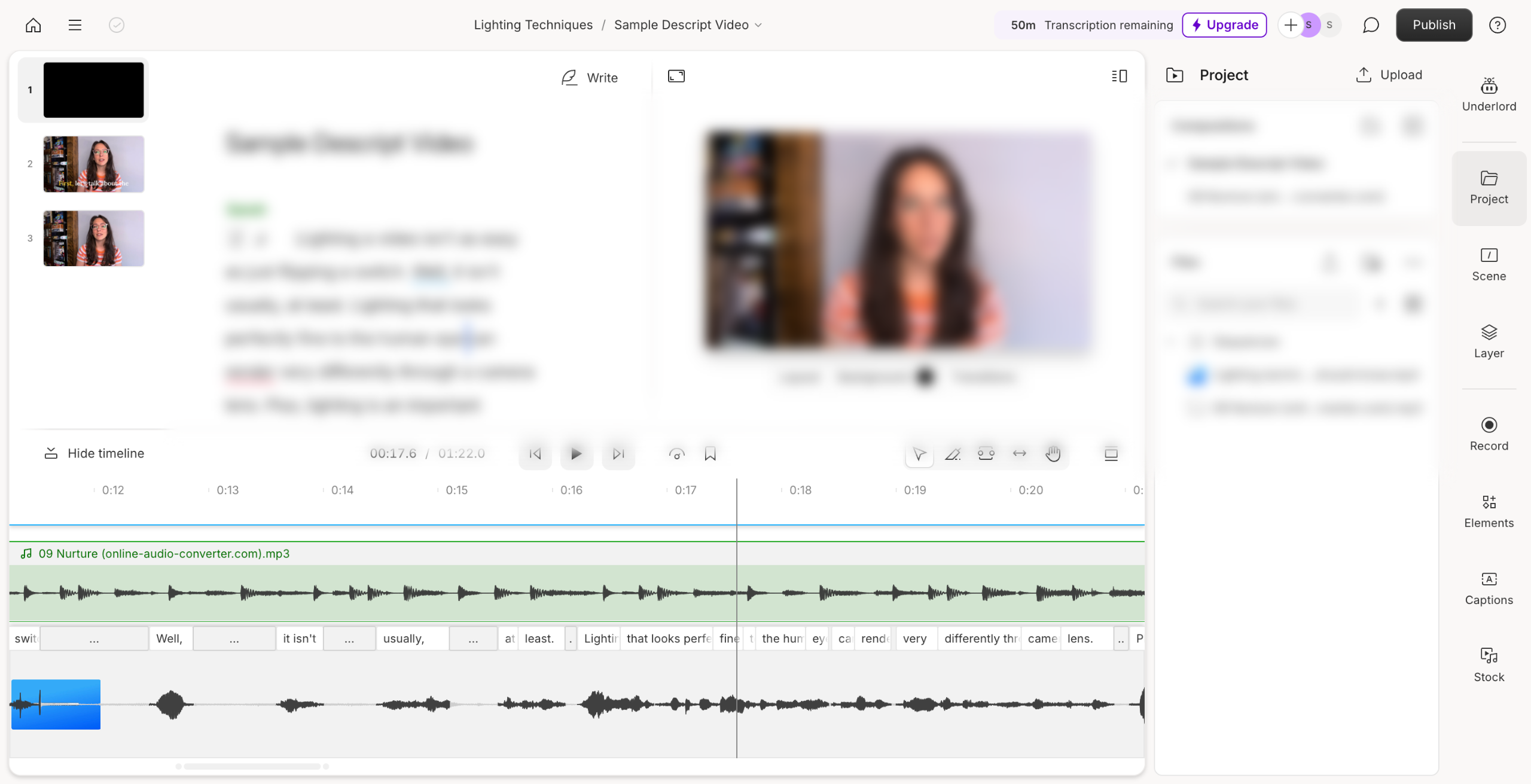This screenshot has width=1531, height=784.
Task: Open the comments speech bubble
Action: (1370, 25)
